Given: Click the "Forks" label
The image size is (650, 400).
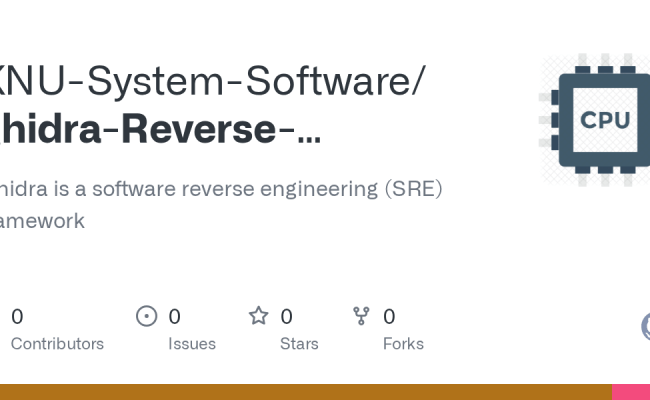Looking at the screenshot, I should tap(403, 344).
